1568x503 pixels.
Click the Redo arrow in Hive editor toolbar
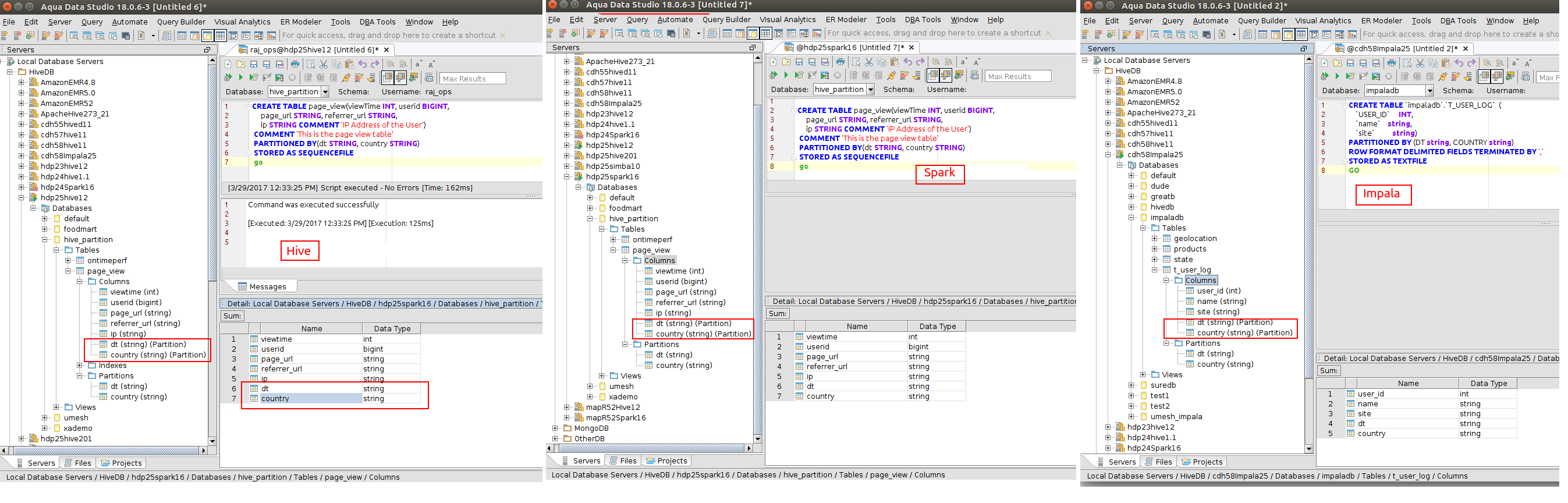(x=375, y=64)
